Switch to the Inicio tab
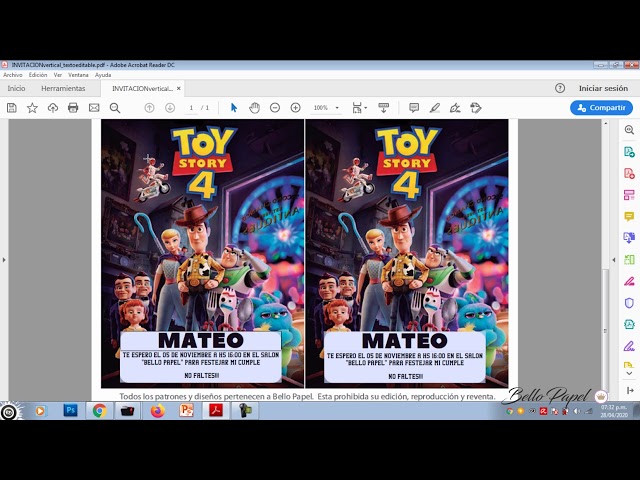Viewport: 640px width, 480px height. (16, 88)
